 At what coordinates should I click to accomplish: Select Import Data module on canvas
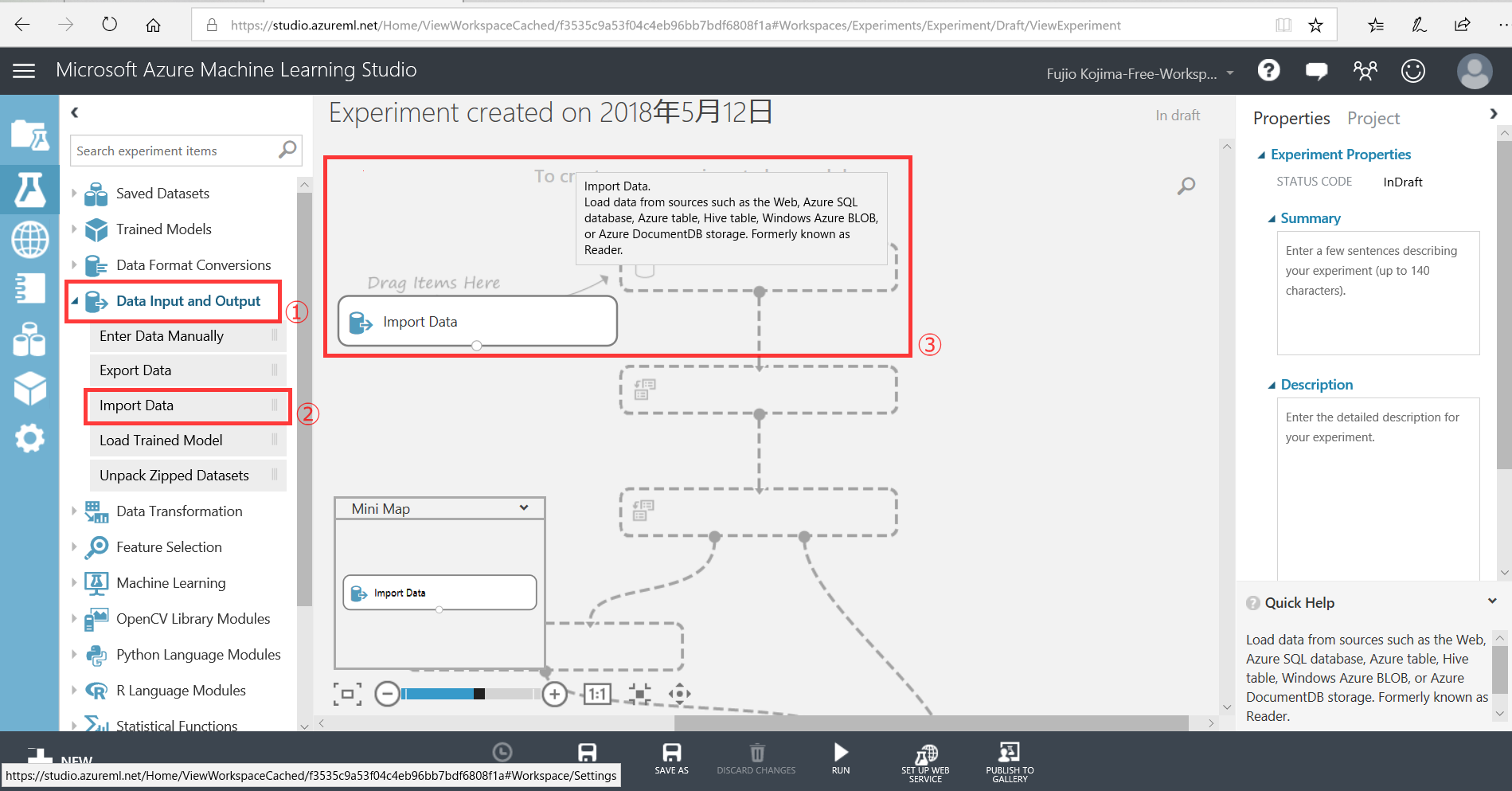click(x=478, y=321)
